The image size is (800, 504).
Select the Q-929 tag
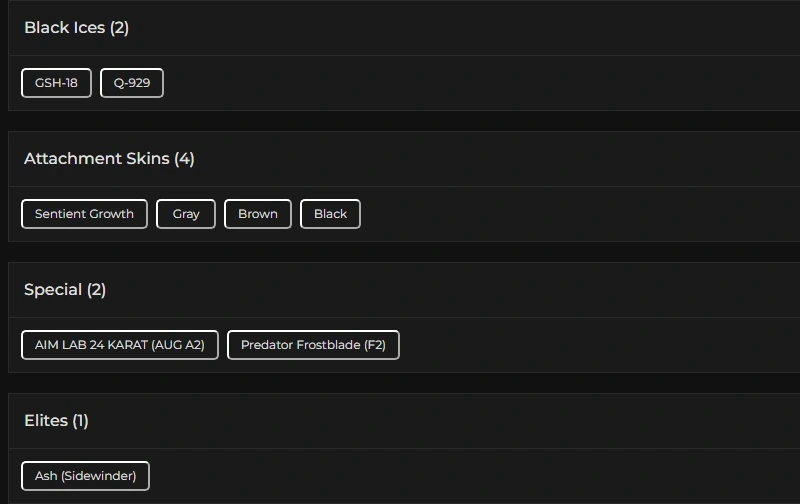132,83
